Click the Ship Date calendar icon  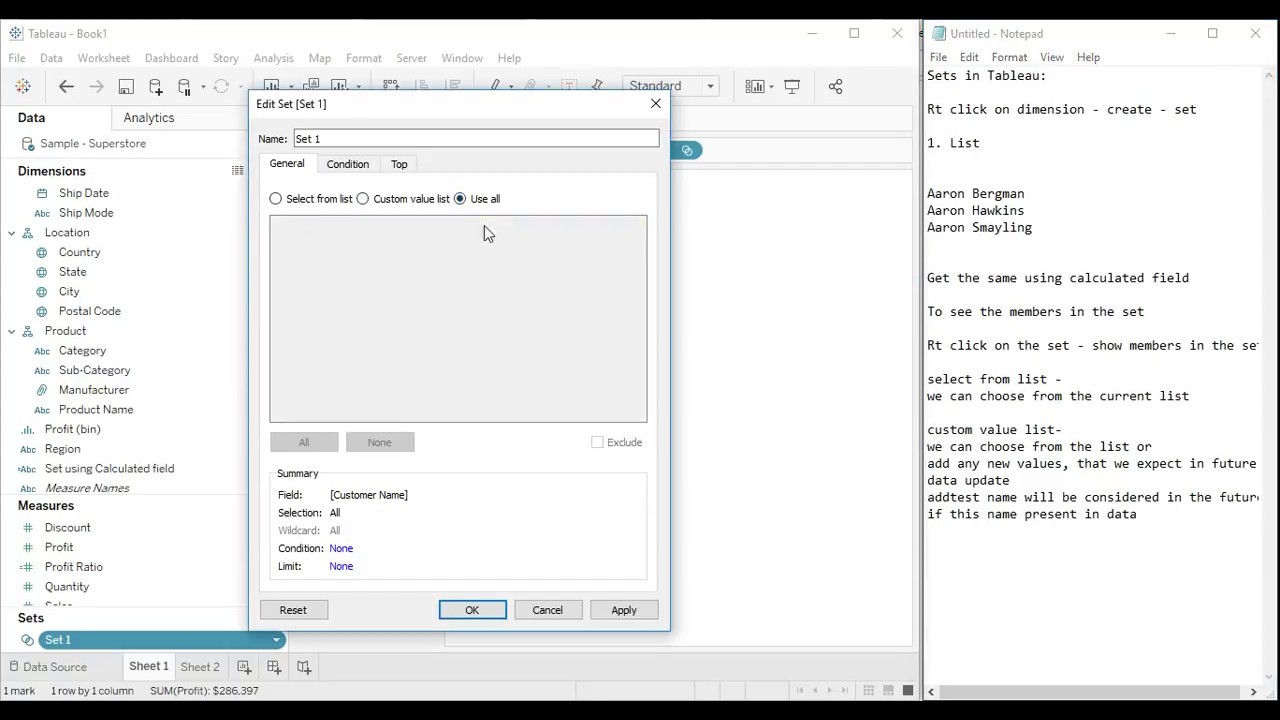[42, 193]
